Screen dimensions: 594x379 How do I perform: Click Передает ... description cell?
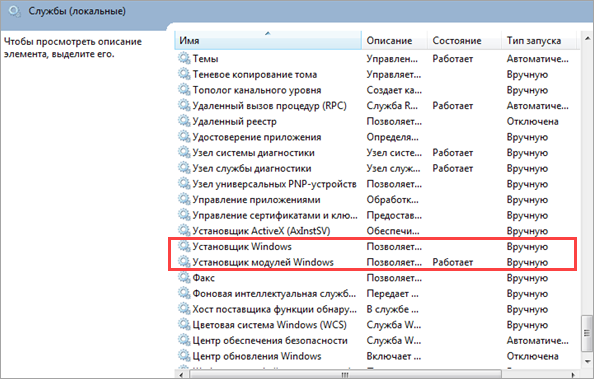tap(392, 294)
